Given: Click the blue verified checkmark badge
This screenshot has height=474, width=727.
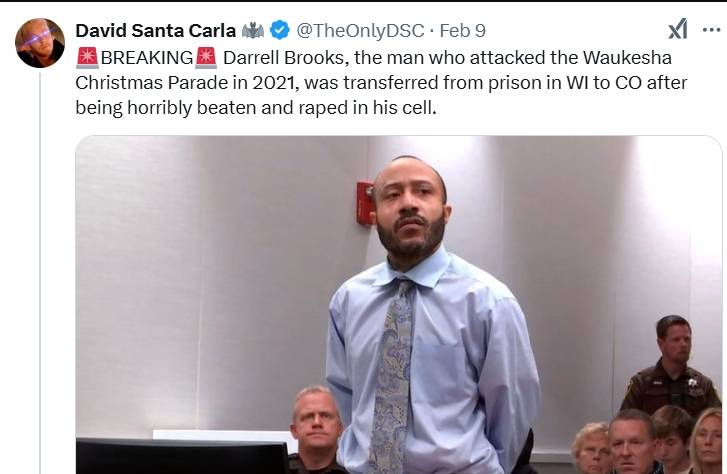Looking at the screenshot, I should [x=280, y=31].
